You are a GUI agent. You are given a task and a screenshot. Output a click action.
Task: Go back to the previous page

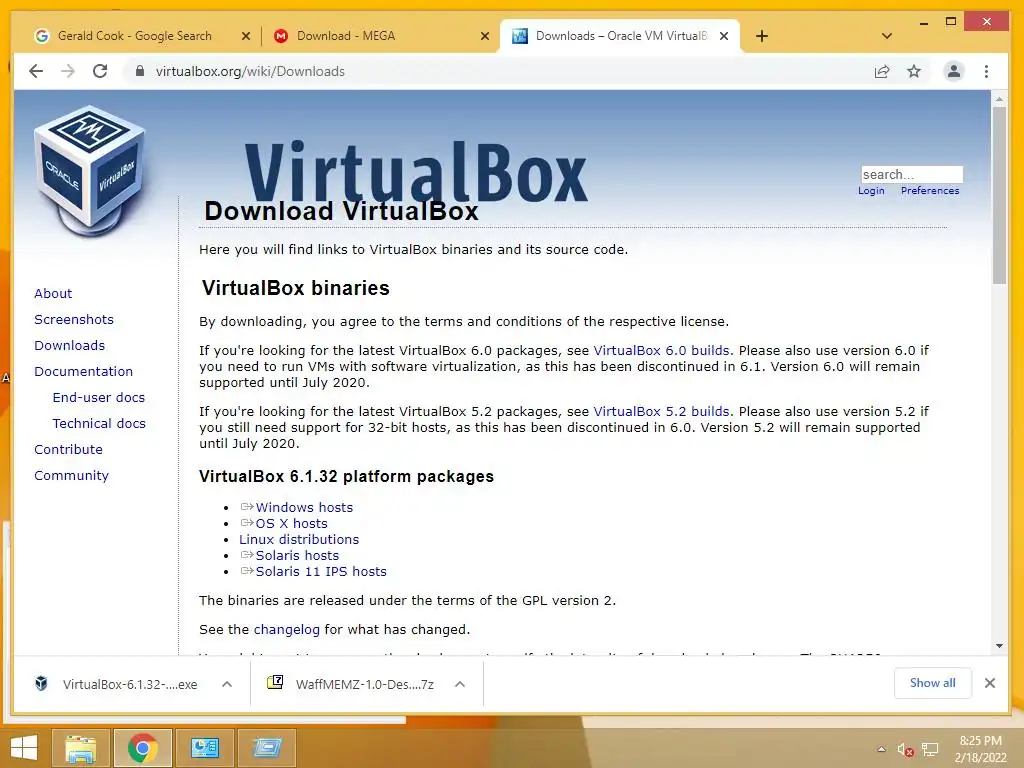[x=36, y=71]
